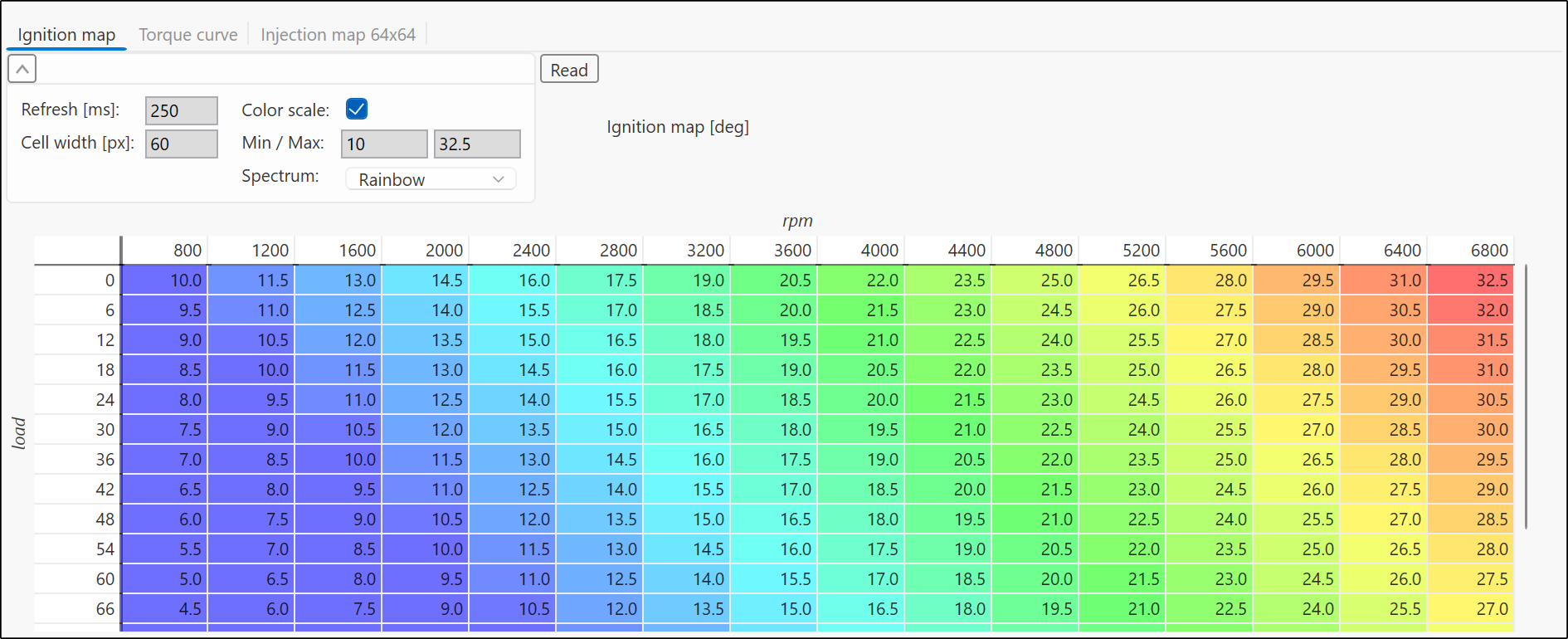This screenshot has height=639, width=1568.
Task: Open the Spectrum Rainbow dropdown
Action: [x=431, y=179]
